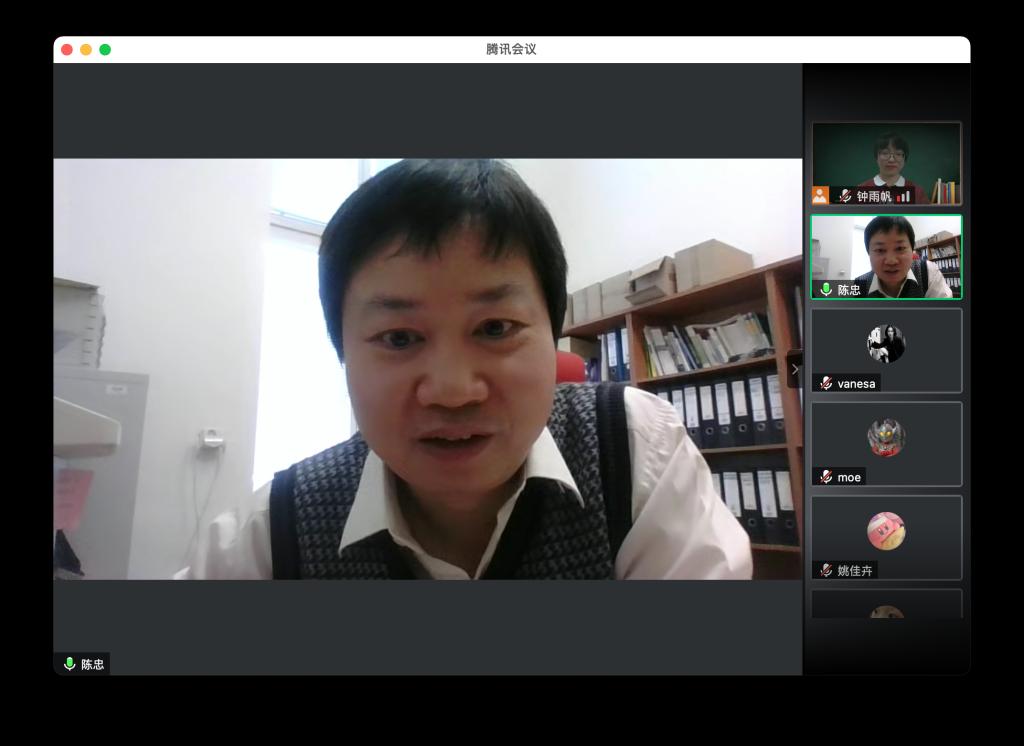This screenshot has width=1024, height=746.
Task: Select vanesa's round profile avatar
Action: [885, 344]
